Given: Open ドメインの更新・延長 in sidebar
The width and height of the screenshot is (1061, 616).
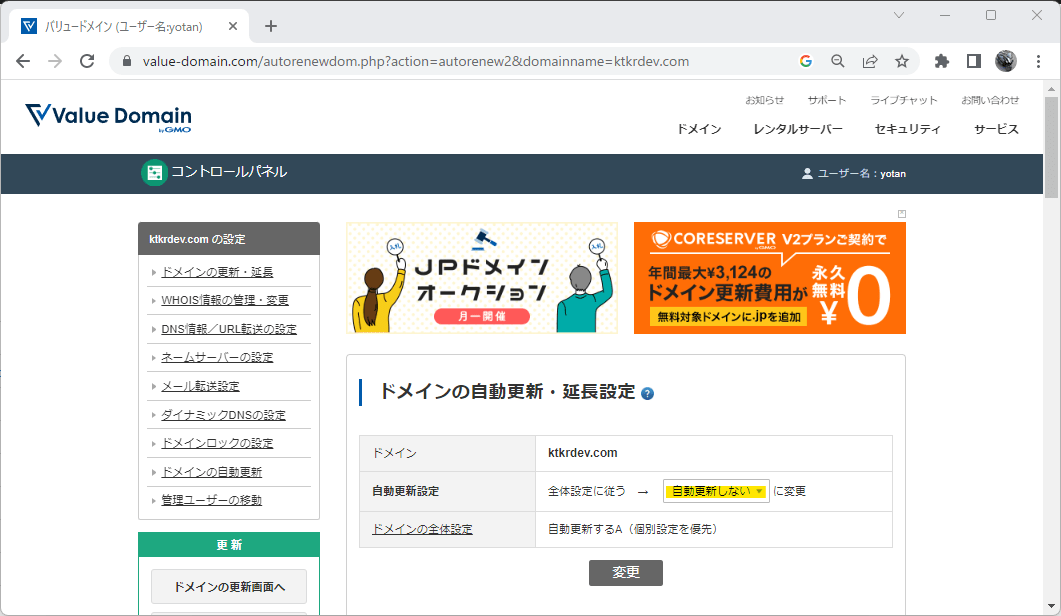Looking at the screenshot, I should coord(217,272).
